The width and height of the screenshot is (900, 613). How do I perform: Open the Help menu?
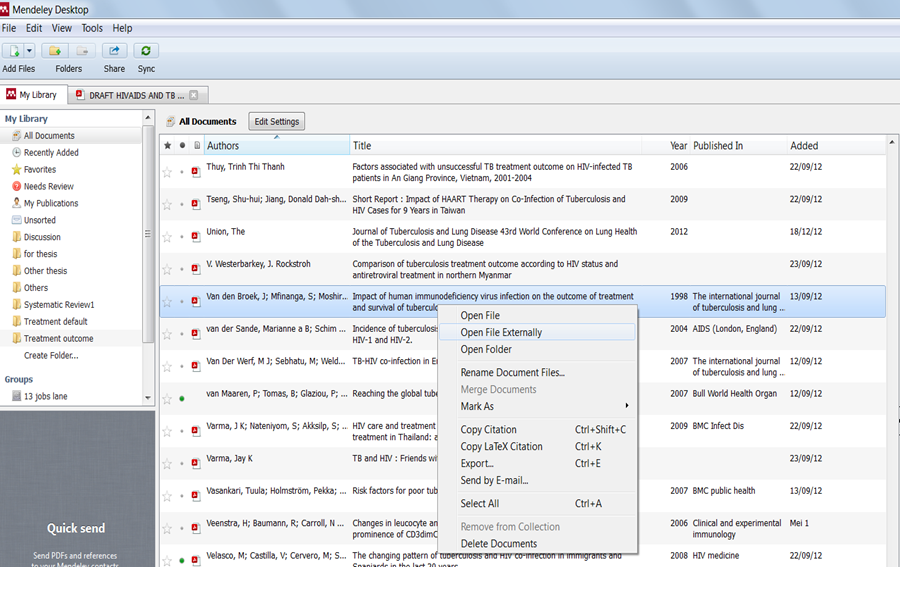click(122, 28)
